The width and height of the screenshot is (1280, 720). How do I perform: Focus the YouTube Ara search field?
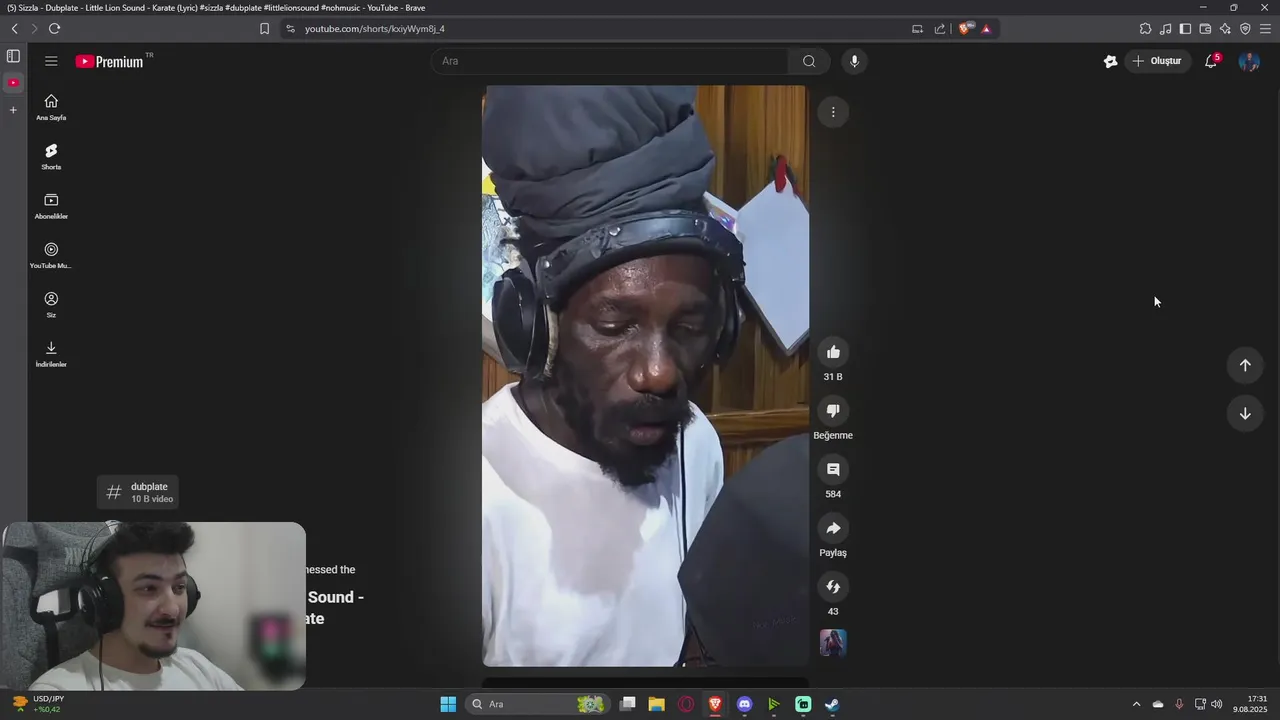pos(610,61)
